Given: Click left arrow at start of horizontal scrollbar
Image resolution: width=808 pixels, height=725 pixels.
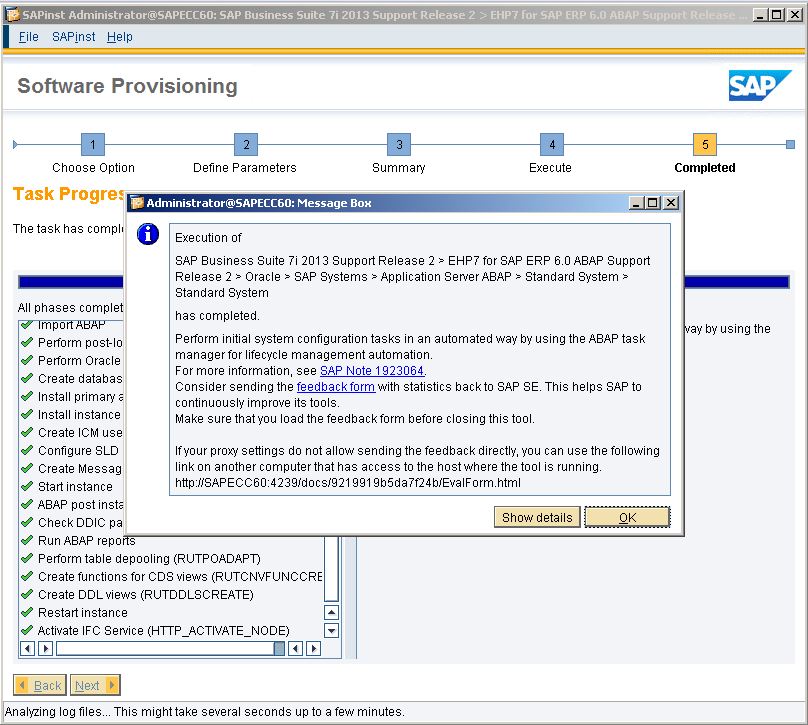Looking at the screenshot, I should point(27,648).
